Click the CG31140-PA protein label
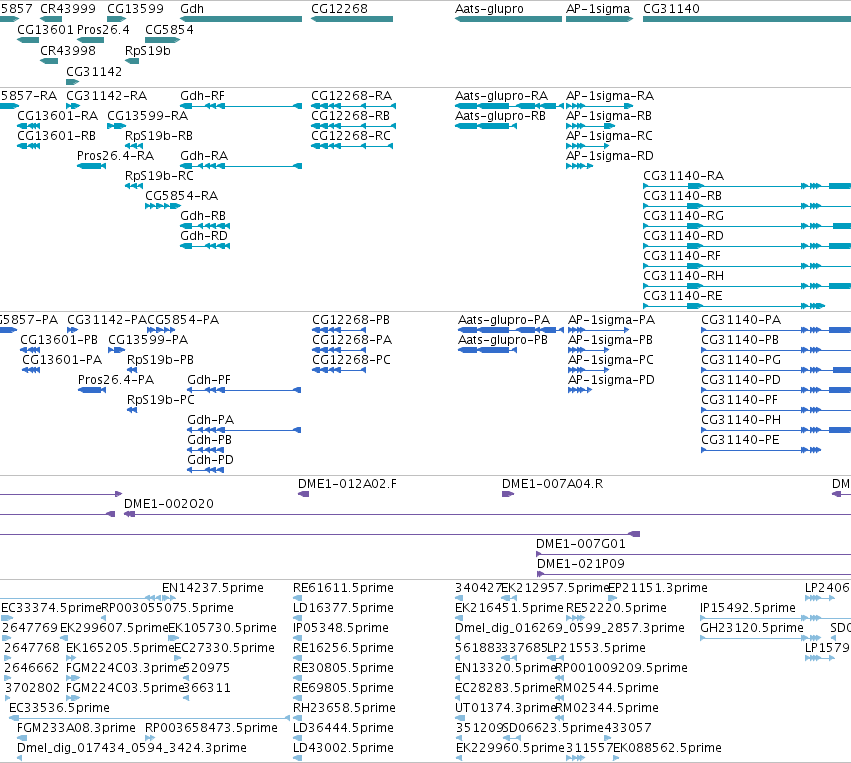This screenshot has height=763, width=851. click(741, 320)
